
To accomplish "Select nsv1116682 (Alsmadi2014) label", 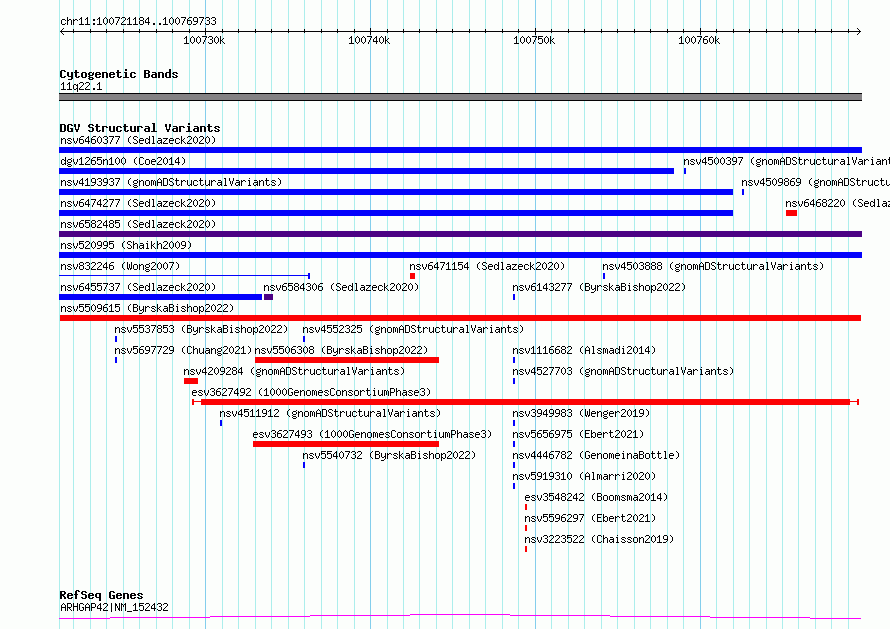I will pos(583,350).
